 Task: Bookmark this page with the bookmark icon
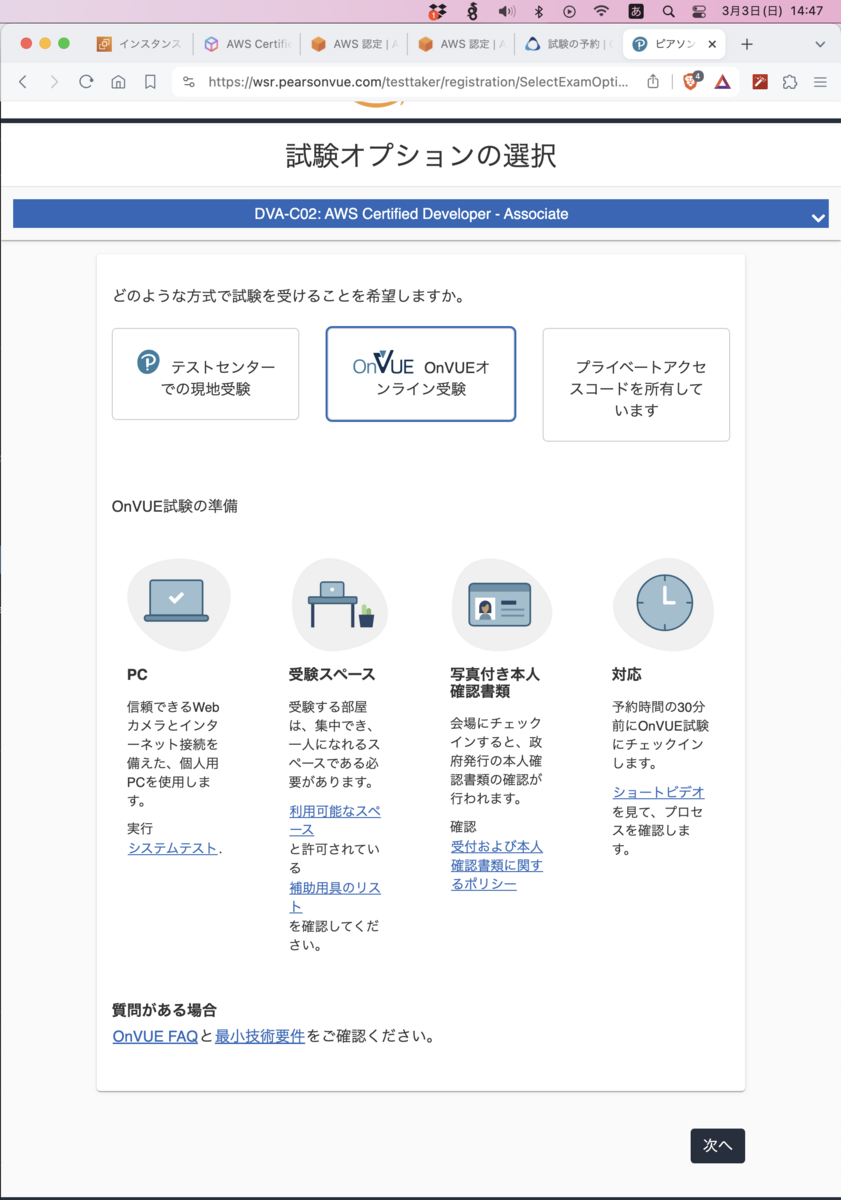150,82
